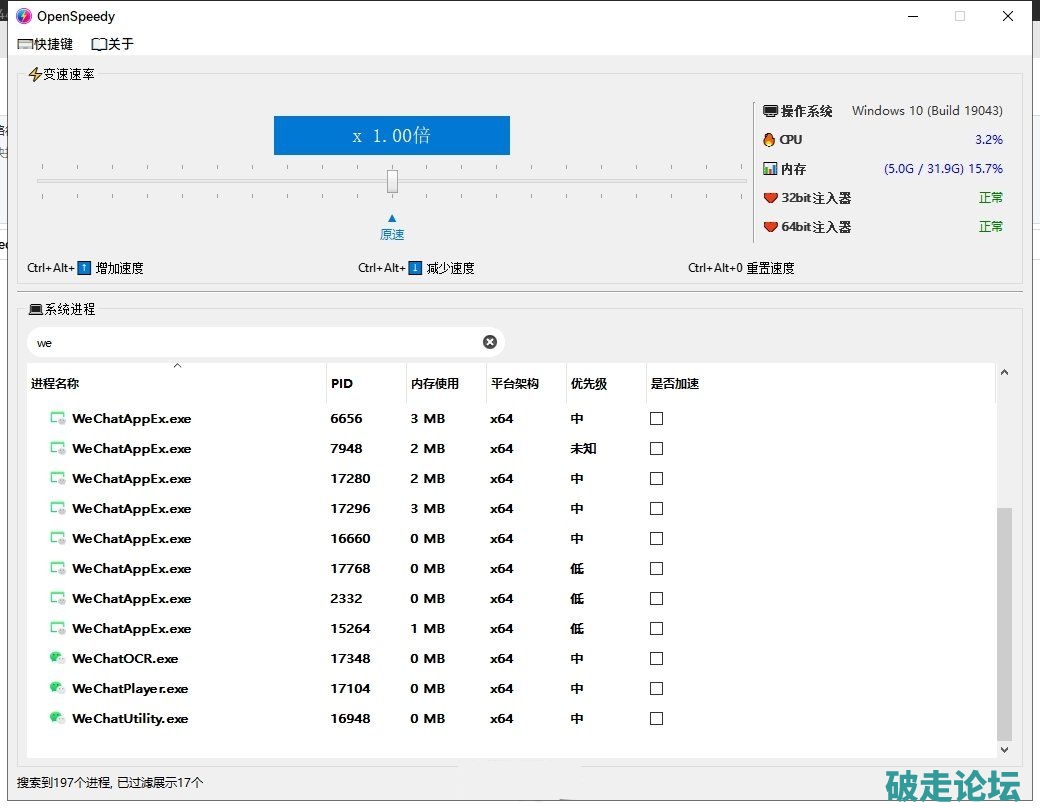The width and height of the screenshot is (1040, 808).
Task: Click the WeChatUtility.exe process icon
Action: coord(57,718)
